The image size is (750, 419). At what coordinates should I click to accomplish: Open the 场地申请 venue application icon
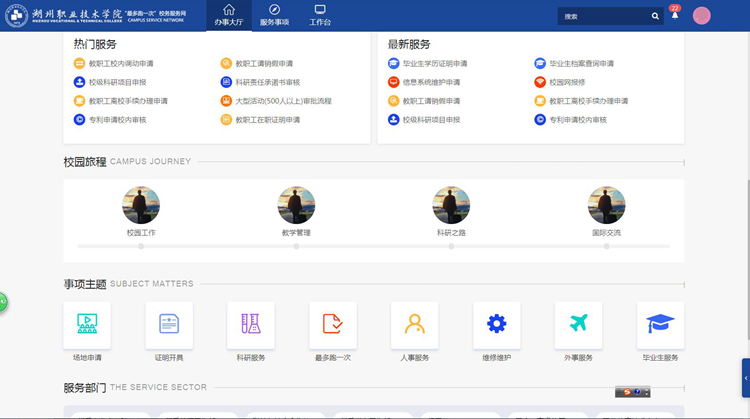pos(87,325)
